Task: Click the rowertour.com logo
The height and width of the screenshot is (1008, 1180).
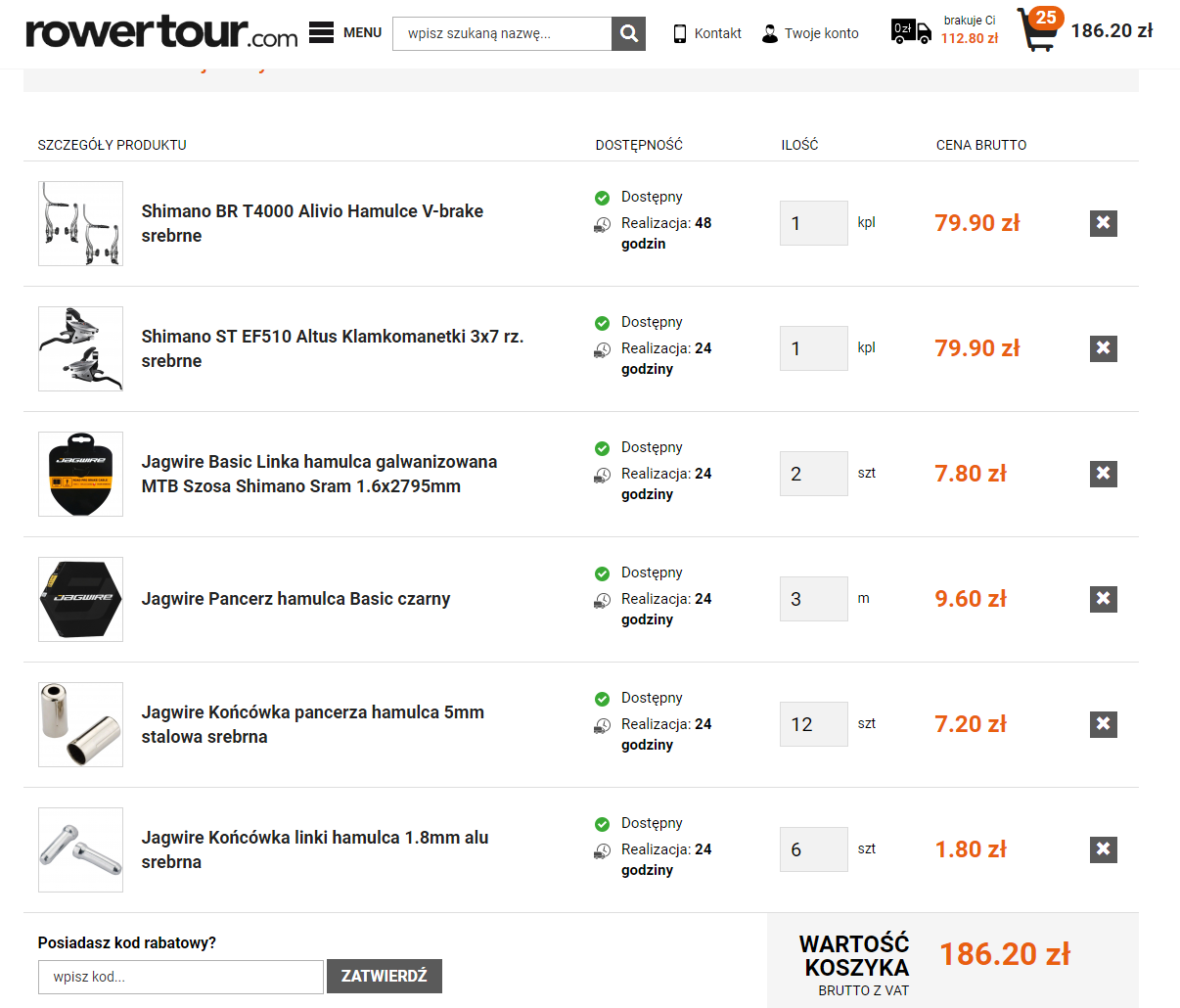Action: pos(161,32)
